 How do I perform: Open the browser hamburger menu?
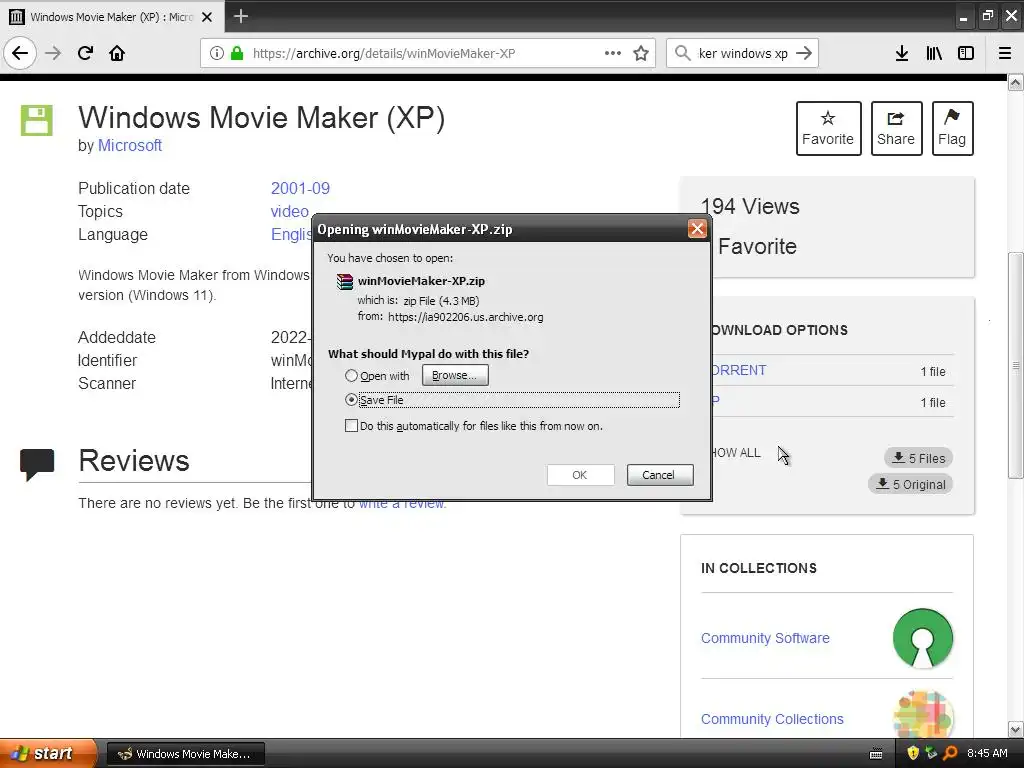tap(1005, 53)
